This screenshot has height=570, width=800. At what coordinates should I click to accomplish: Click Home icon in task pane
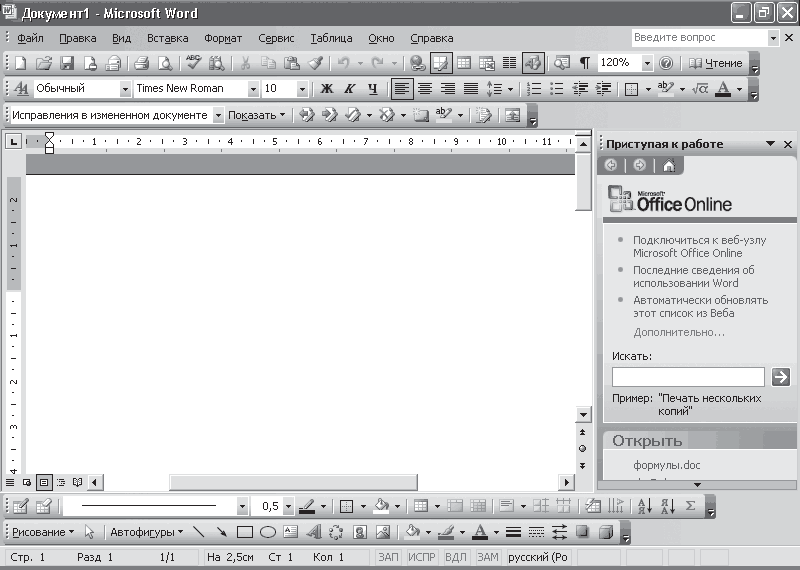click(x=668, y=166)
